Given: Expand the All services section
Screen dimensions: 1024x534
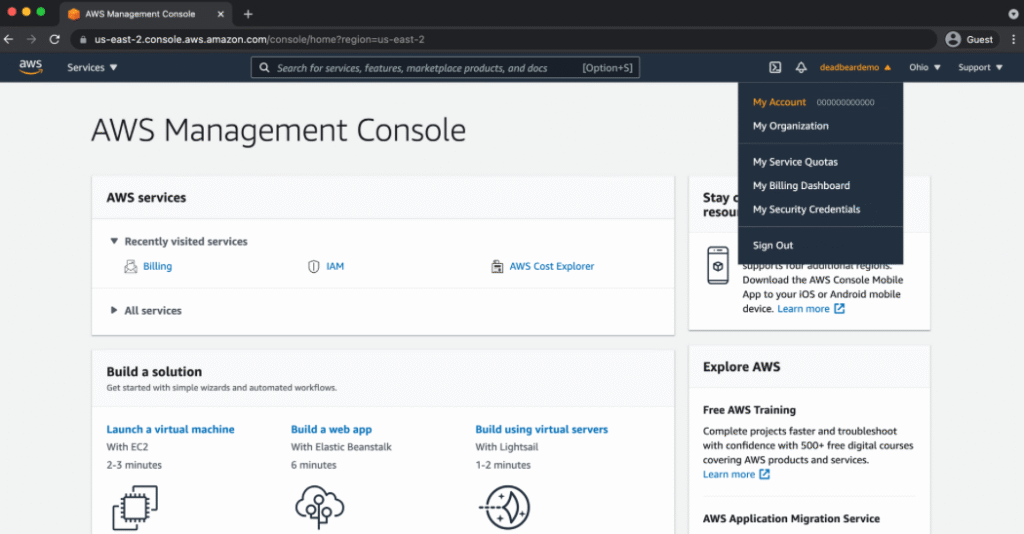Looking at the screenshot, I should (x=114, y=310).
